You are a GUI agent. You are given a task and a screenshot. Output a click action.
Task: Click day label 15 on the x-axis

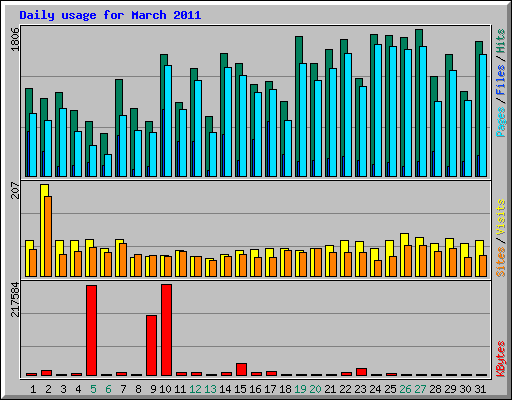pos(240,389)
